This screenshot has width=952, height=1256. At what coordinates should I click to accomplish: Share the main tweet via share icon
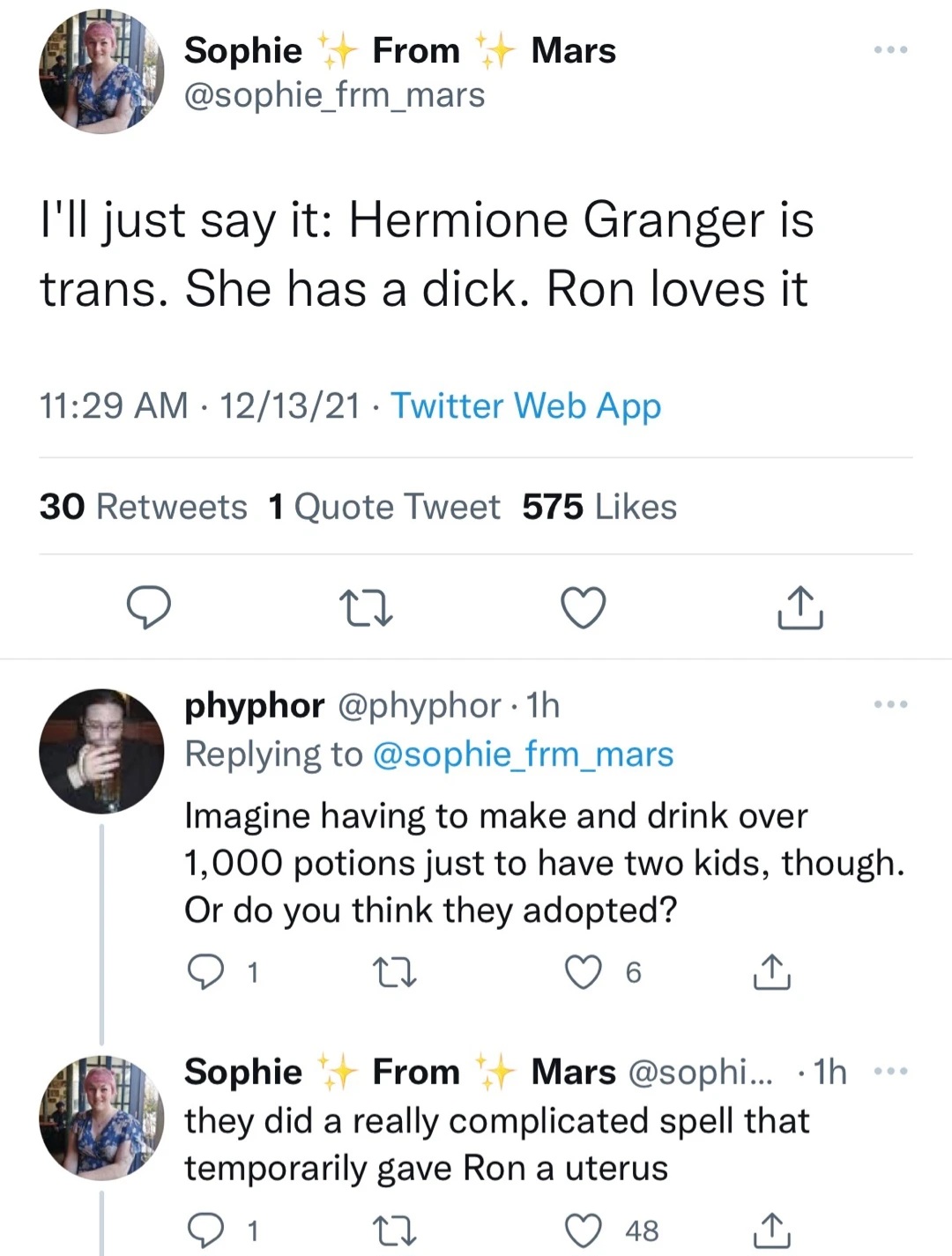tap(800, 608)
